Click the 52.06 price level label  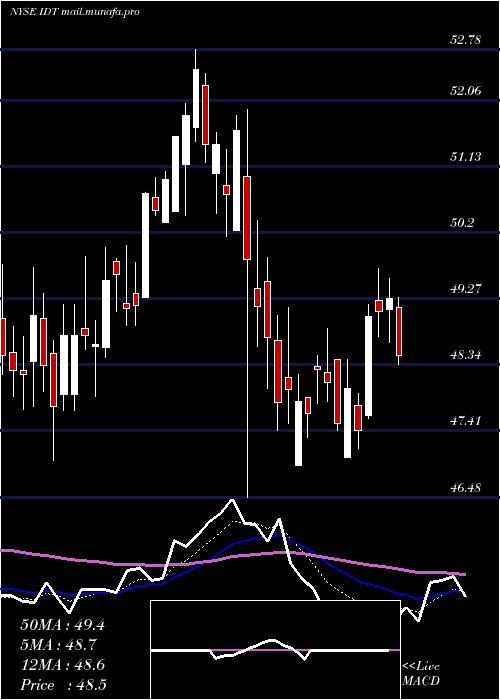465,91
